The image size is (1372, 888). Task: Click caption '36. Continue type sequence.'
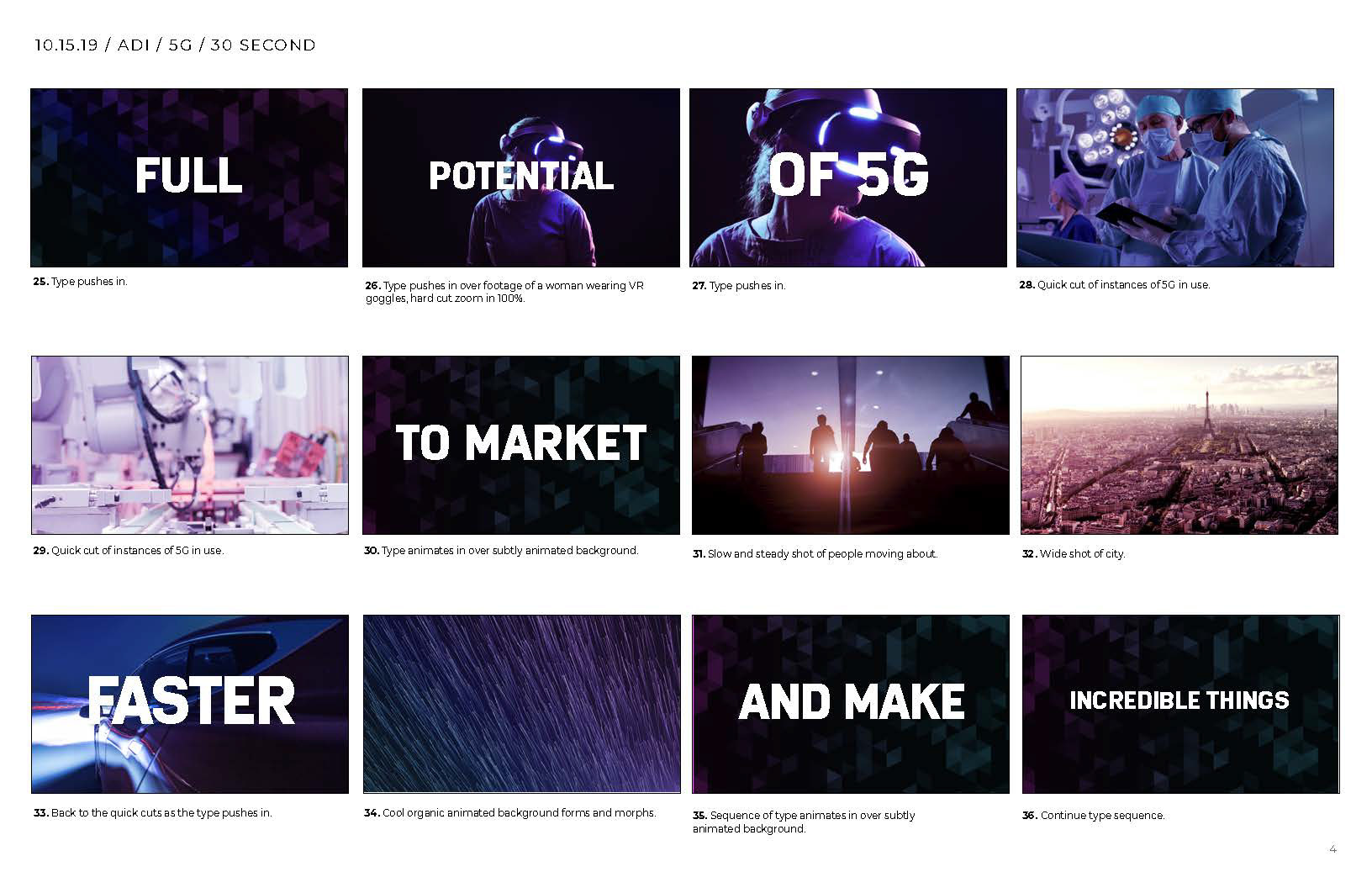coord(1094,816)
